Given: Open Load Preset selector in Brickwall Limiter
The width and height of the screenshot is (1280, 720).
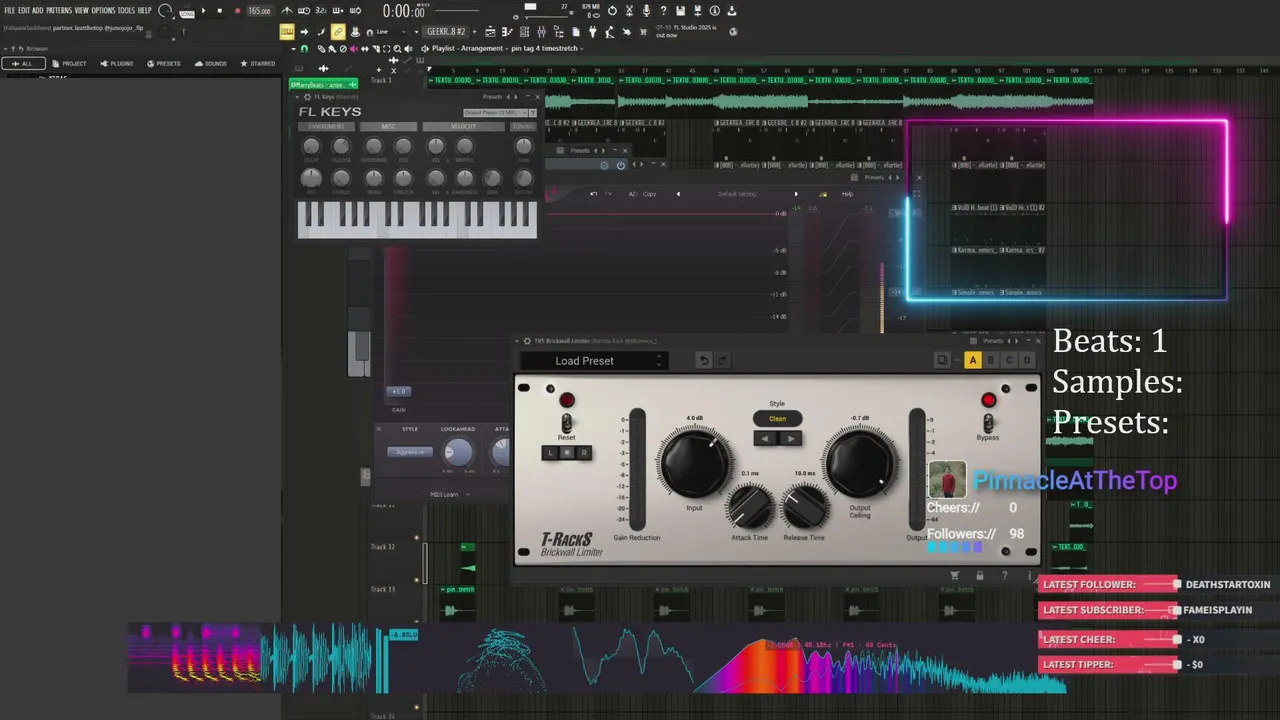Looking at the screenshot, I should tap(594, 361).
